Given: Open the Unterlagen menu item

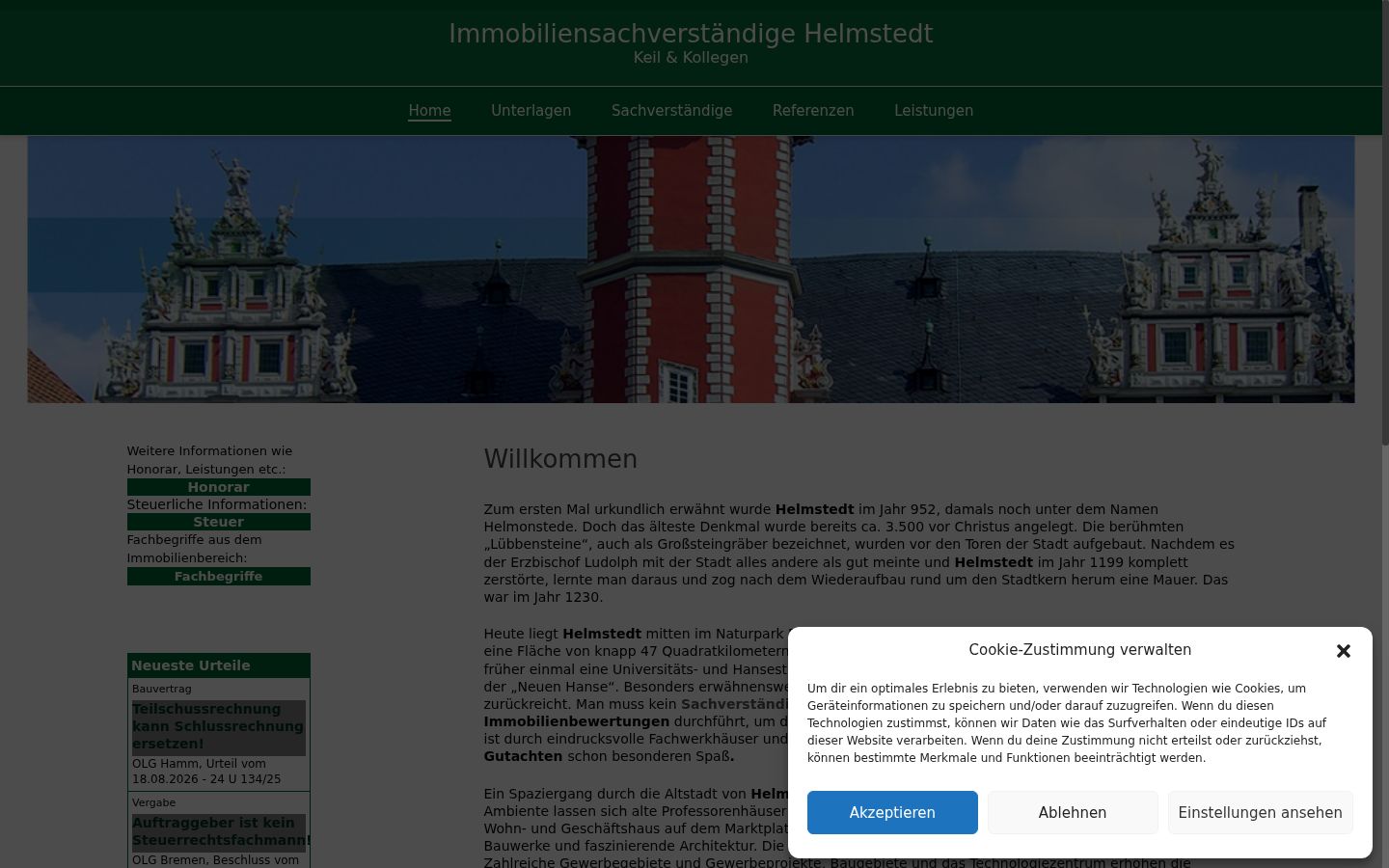Looking at the screenshot, I should point(531,111).
